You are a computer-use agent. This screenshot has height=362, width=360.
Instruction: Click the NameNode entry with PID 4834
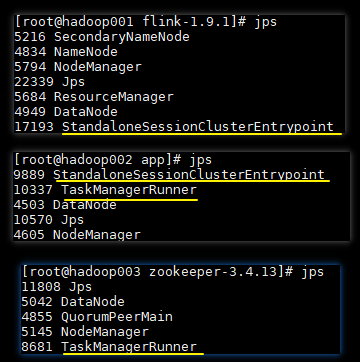coord(66,52)
